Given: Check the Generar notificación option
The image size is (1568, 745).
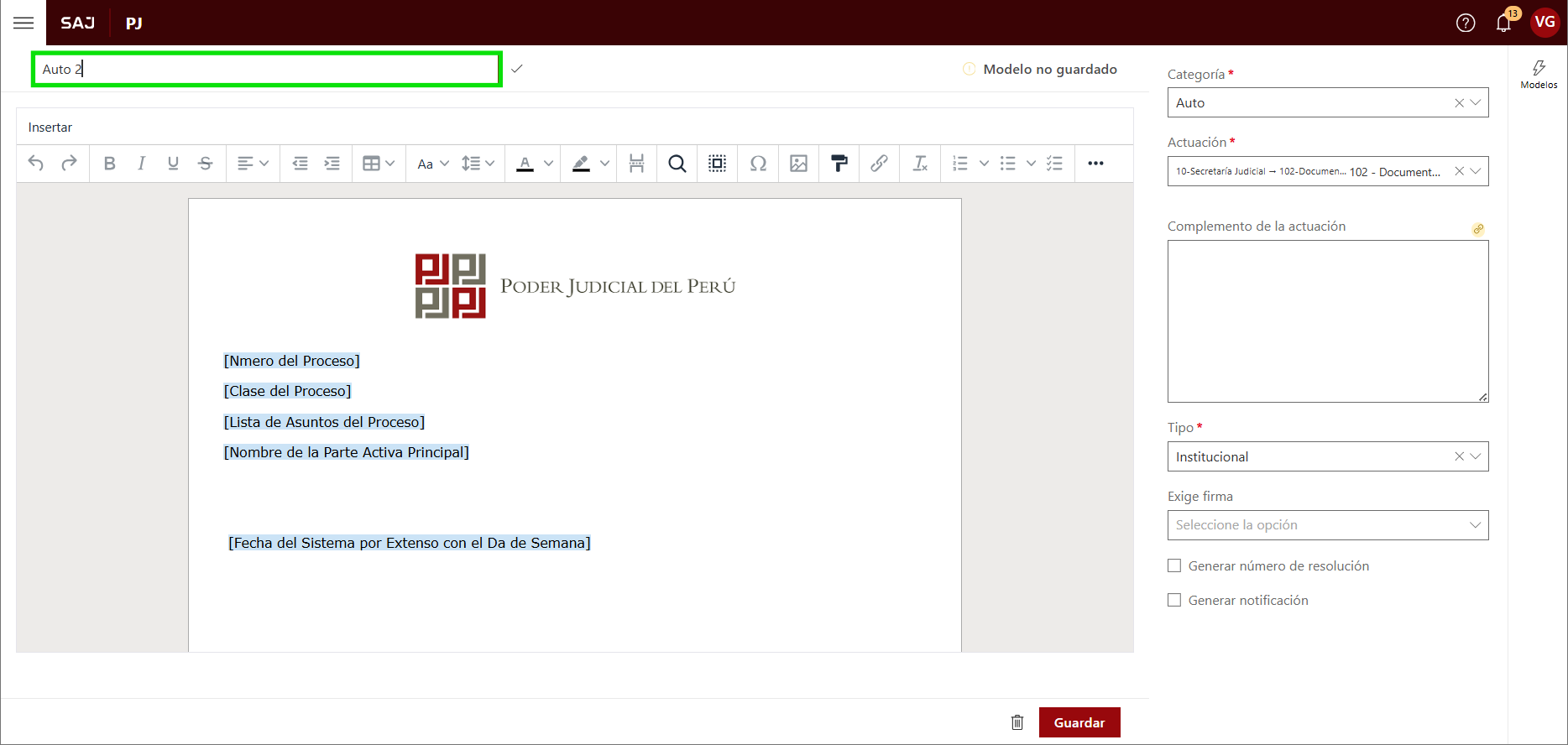Looking at the screenshot, I should (x=1174, y=601).
